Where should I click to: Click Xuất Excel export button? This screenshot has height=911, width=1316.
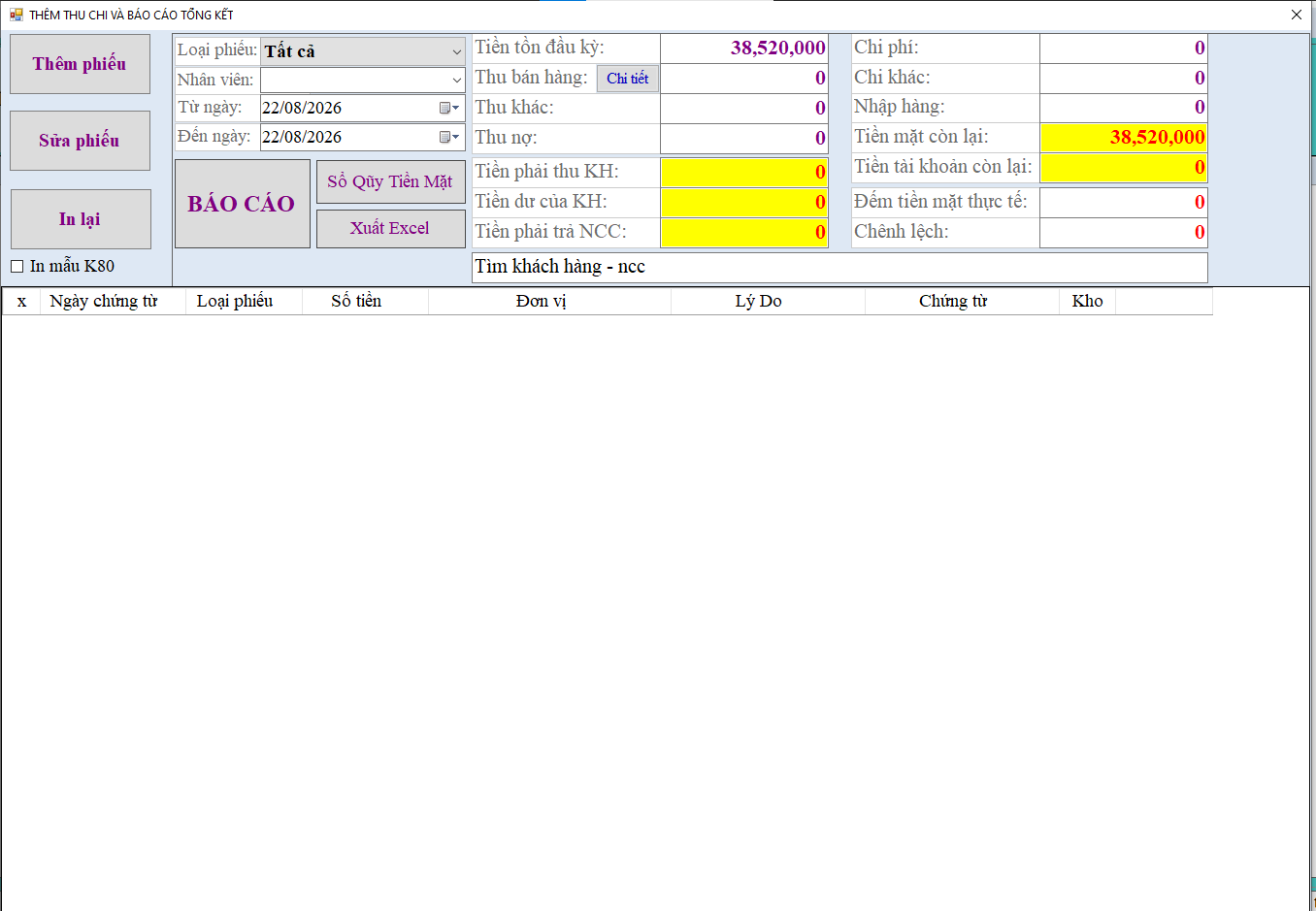[390, 228]
